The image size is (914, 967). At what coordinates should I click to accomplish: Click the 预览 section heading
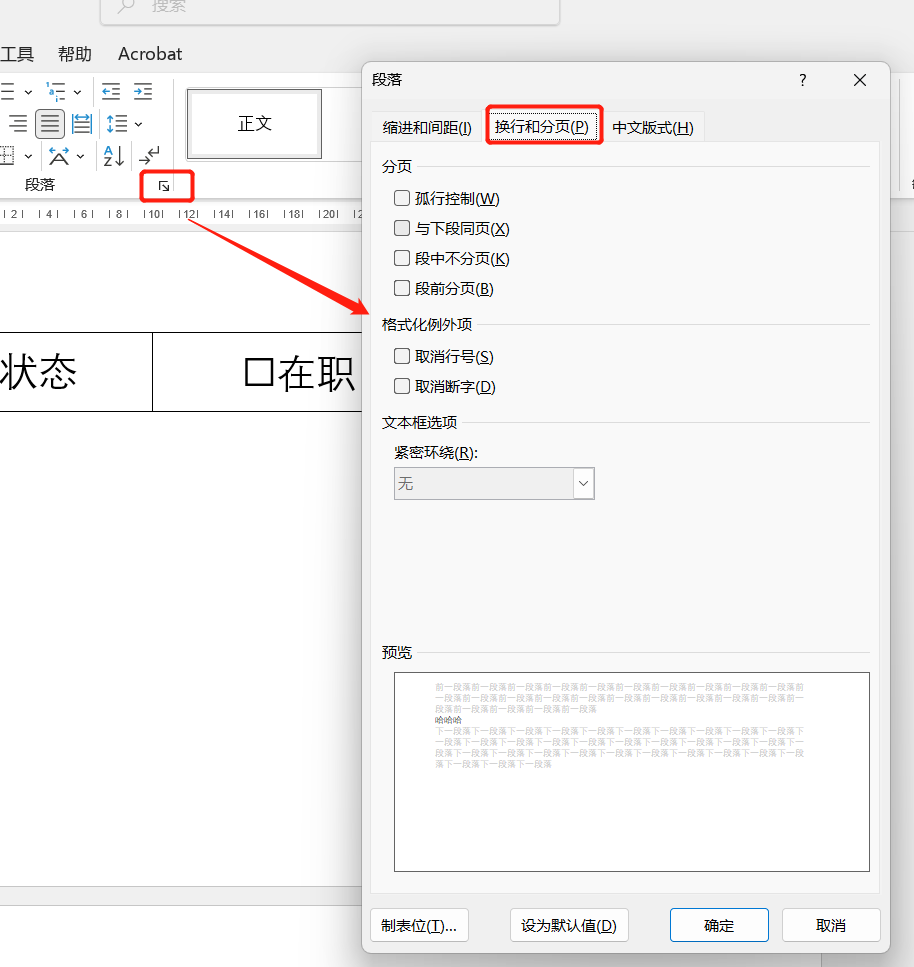(x=397, y=652)
